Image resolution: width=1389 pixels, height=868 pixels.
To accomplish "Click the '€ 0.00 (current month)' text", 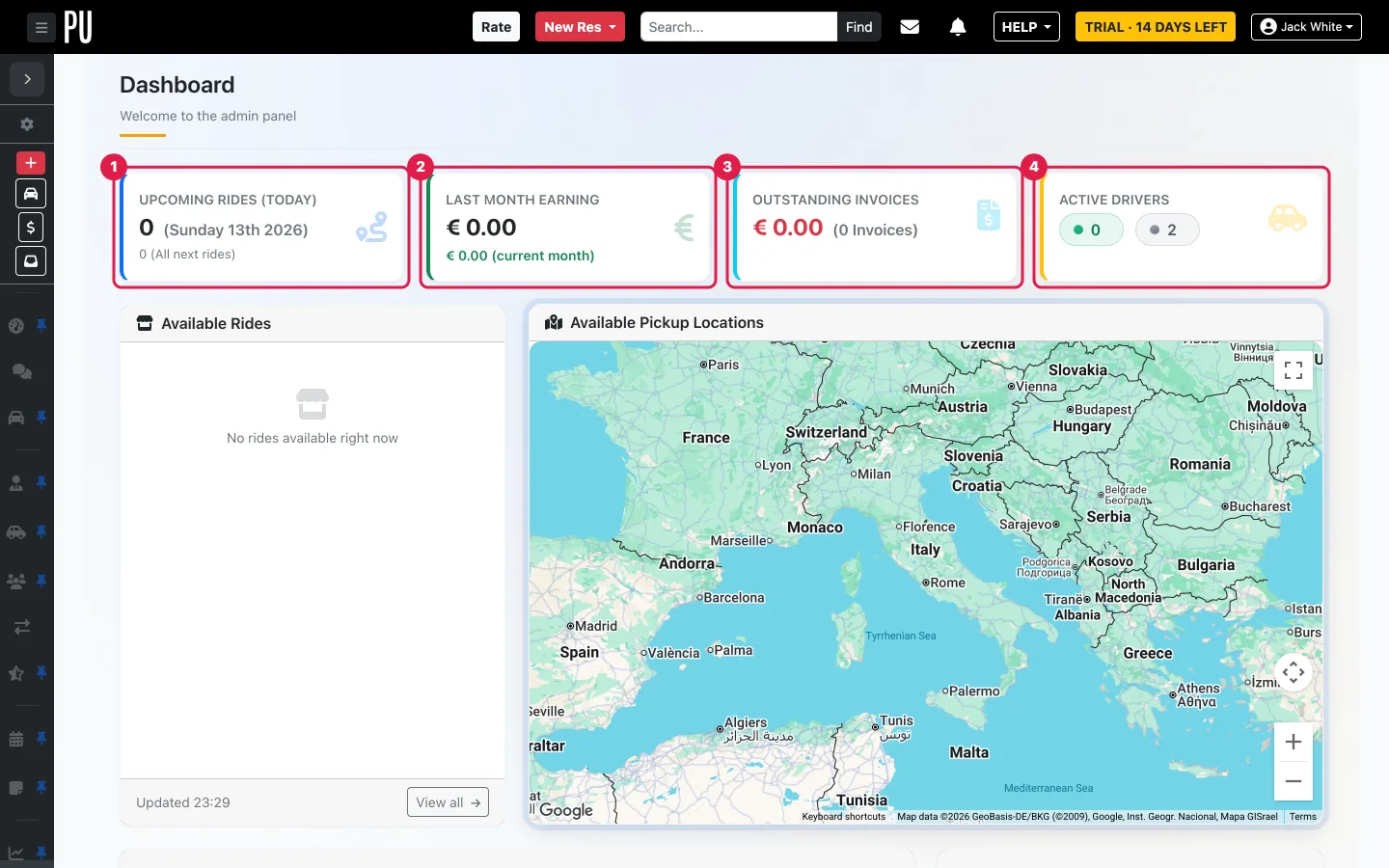I will coord(520,256).
